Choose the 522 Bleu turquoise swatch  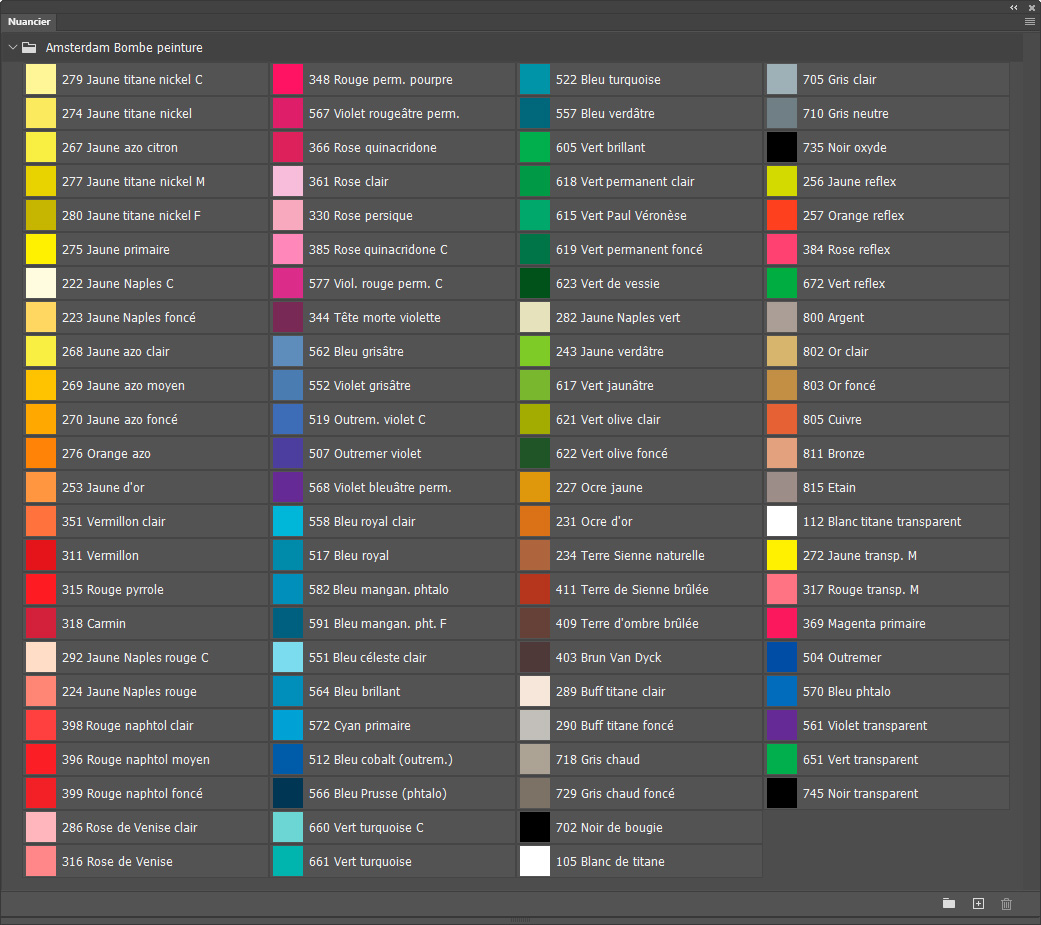640,80
